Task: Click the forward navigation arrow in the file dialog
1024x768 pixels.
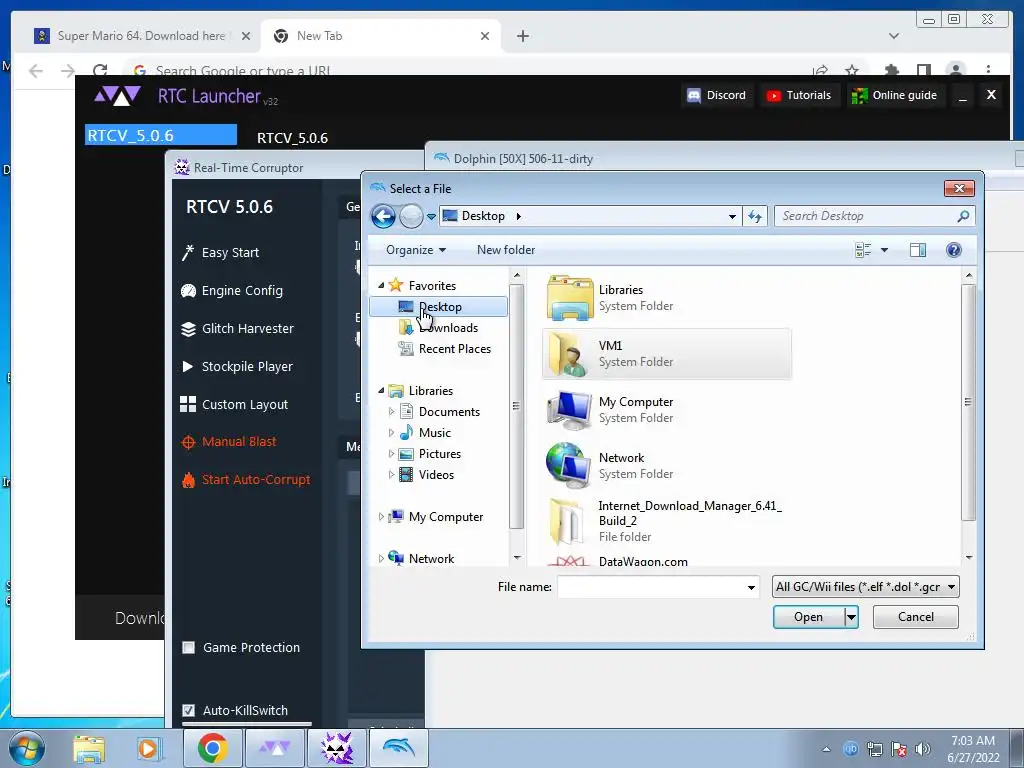Action: coord(411,216)
